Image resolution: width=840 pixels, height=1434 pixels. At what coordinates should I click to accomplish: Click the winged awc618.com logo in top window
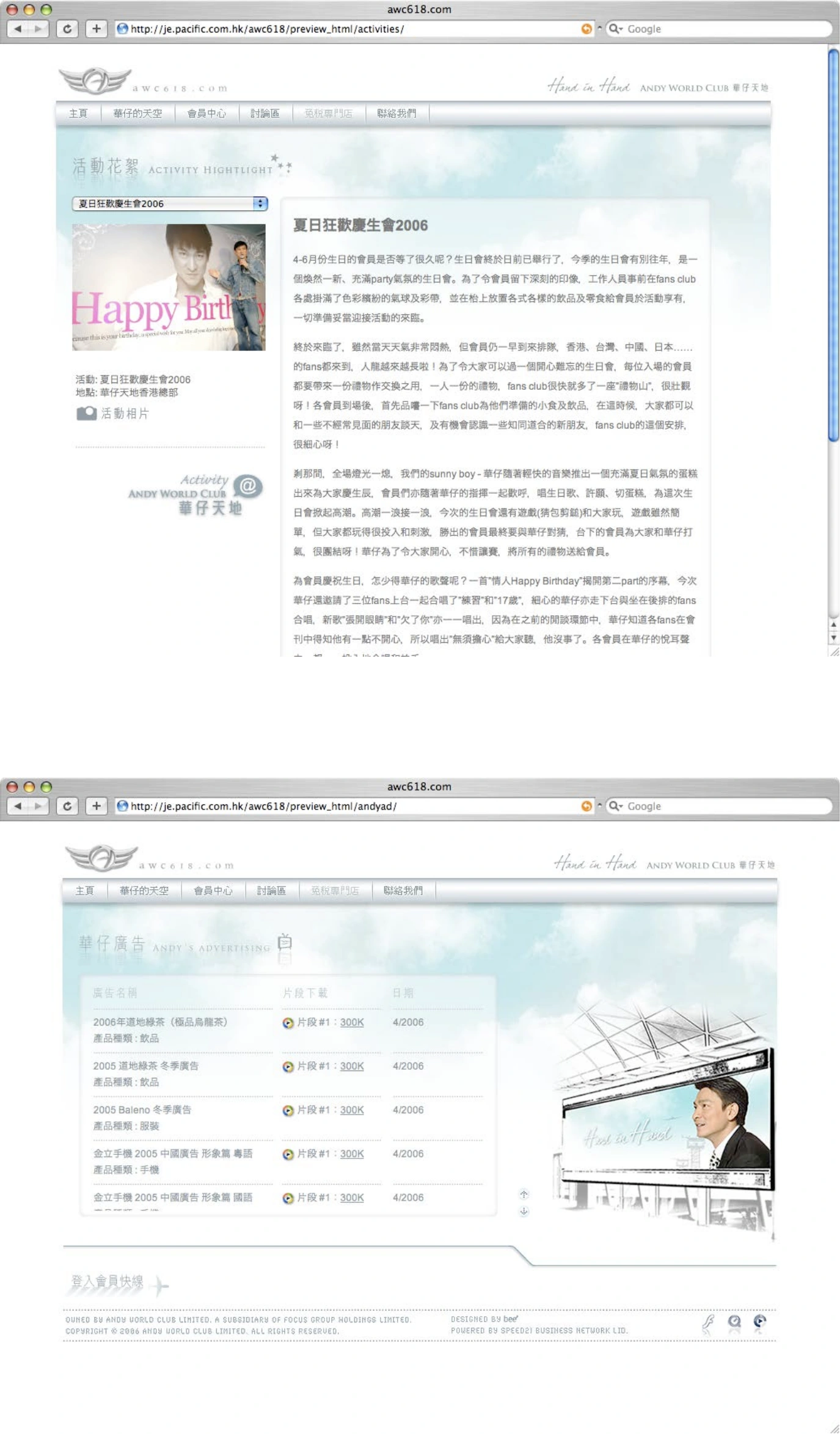point(95,81)
